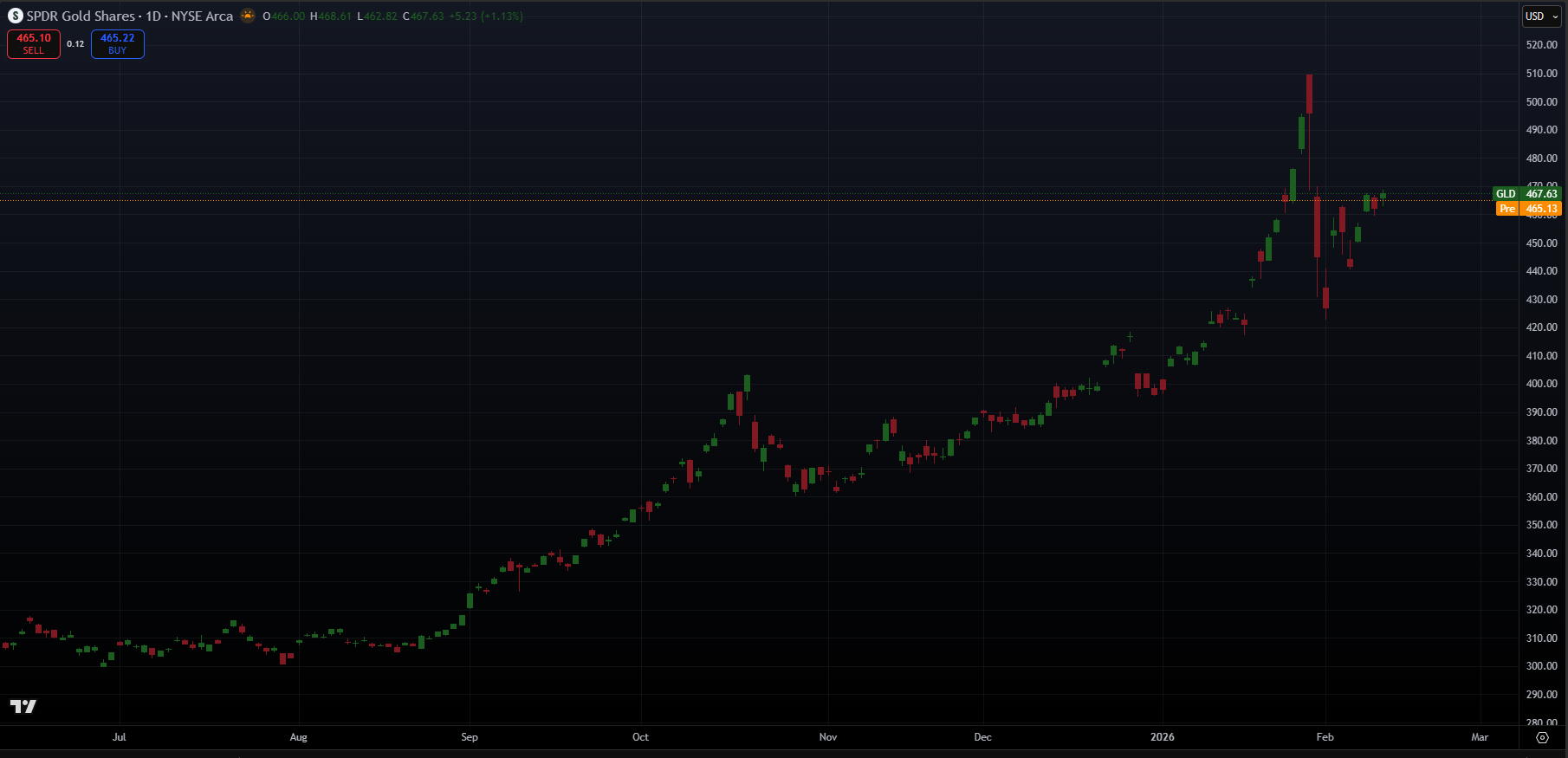Open the pre-market status sun icon
Screen dimensions: 1568x758
248,16
